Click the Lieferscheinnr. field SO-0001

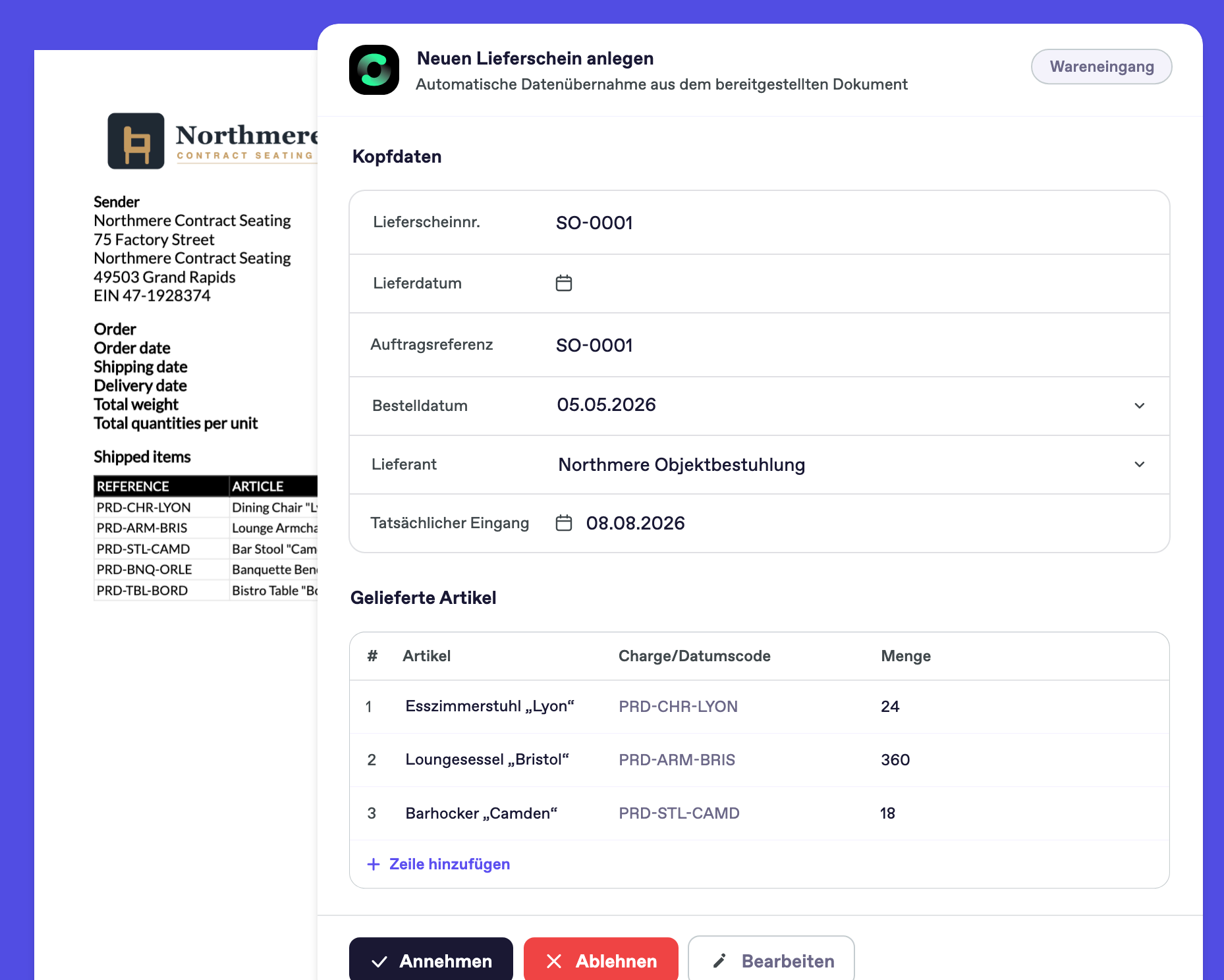tap(594, 223)
